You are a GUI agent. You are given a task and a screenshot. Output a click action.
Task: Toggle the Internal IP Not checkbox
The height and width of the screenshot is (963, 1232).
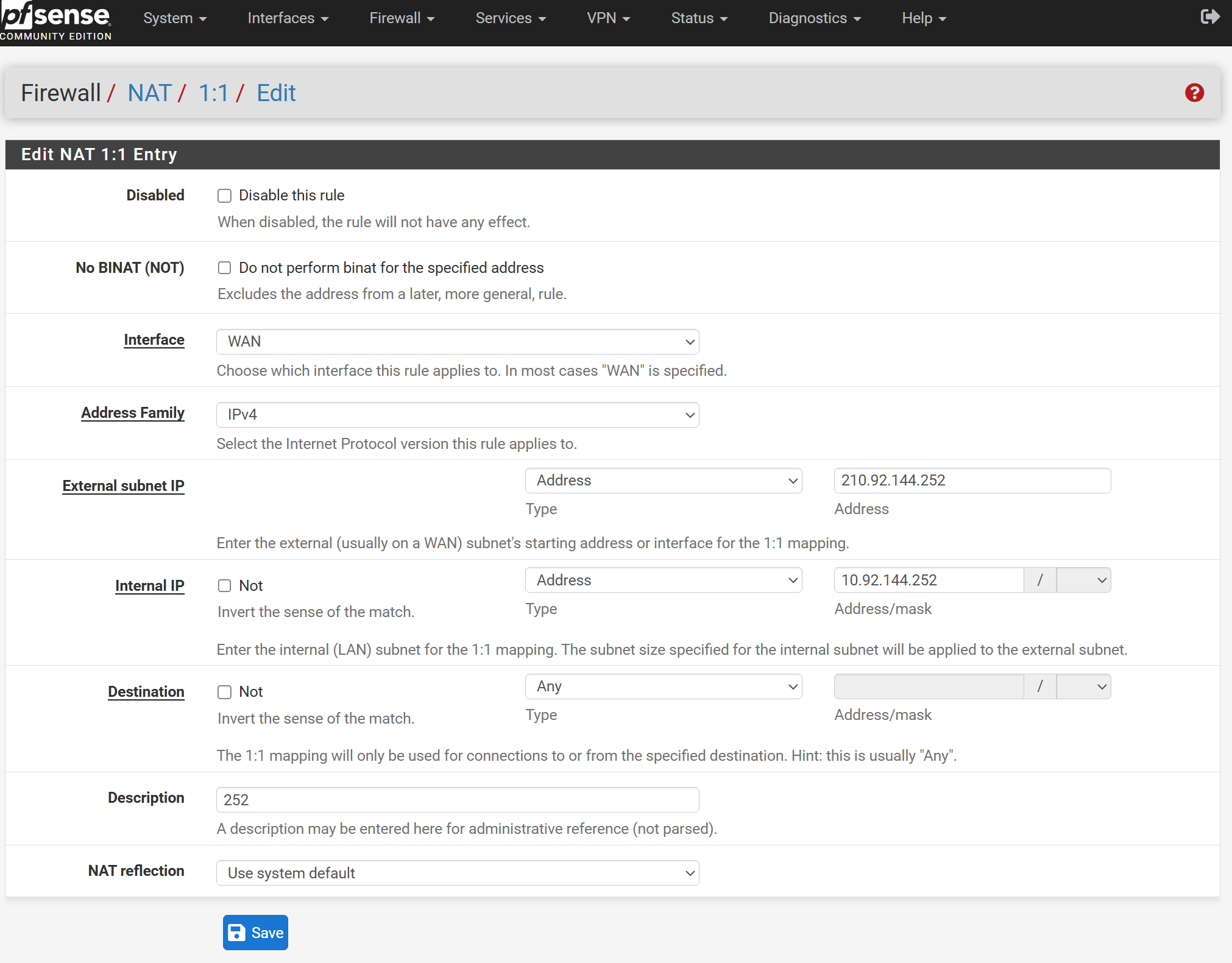click(225, 586)
